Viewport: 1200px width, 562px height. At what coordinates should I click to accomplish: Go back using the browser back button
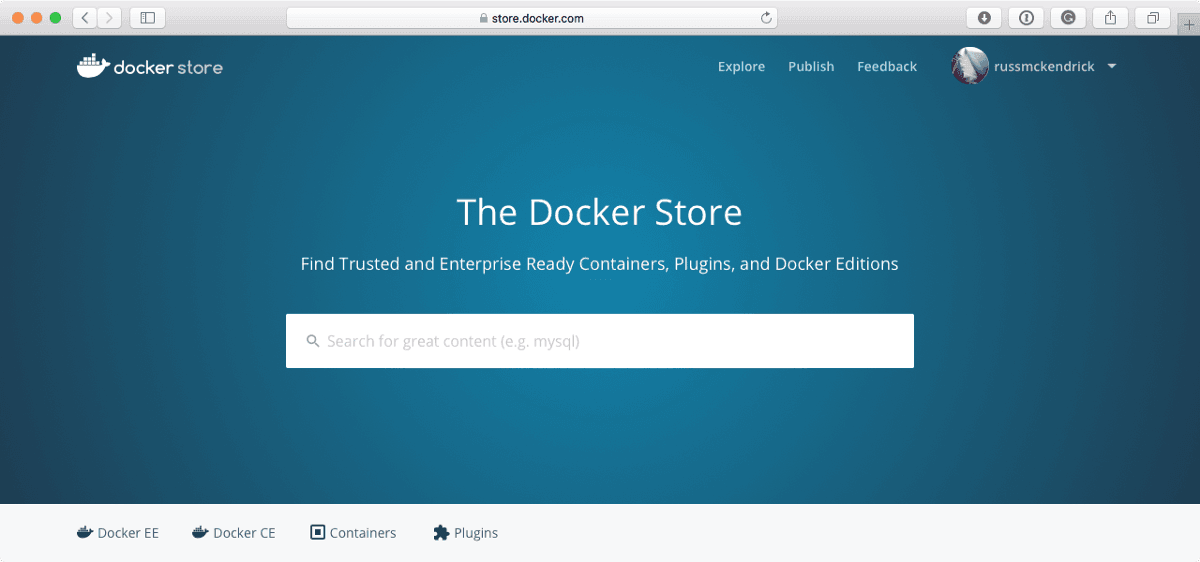(x=85, y=18)
